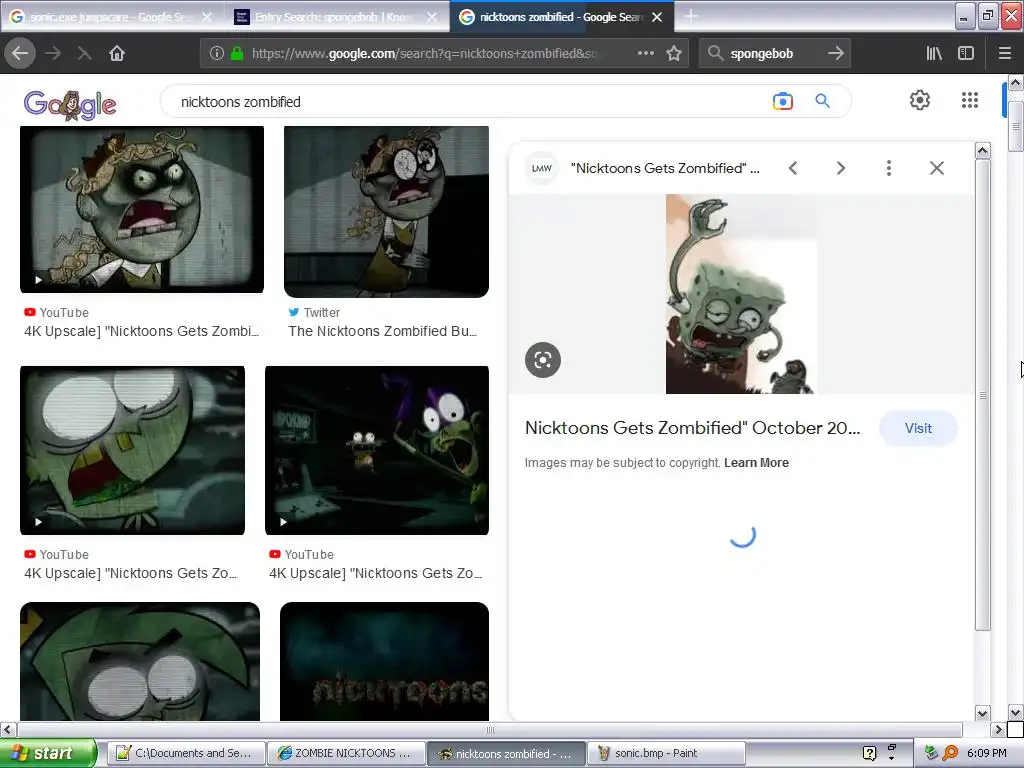Click the Visit button
Screen dimensions: 1024x768
click(918, 428)
